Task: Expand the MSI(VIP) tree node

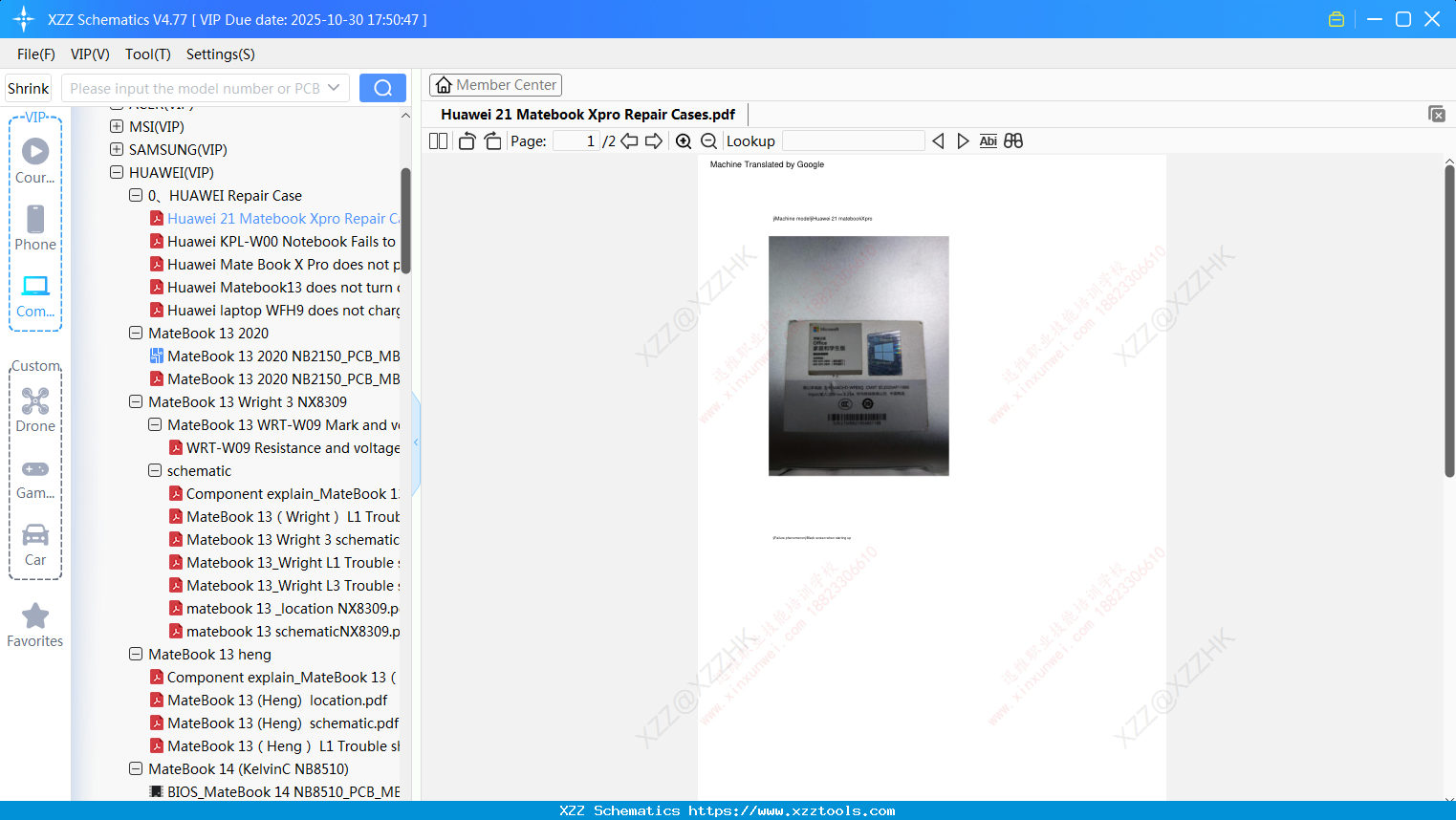Action: click(x=117, y=127)
